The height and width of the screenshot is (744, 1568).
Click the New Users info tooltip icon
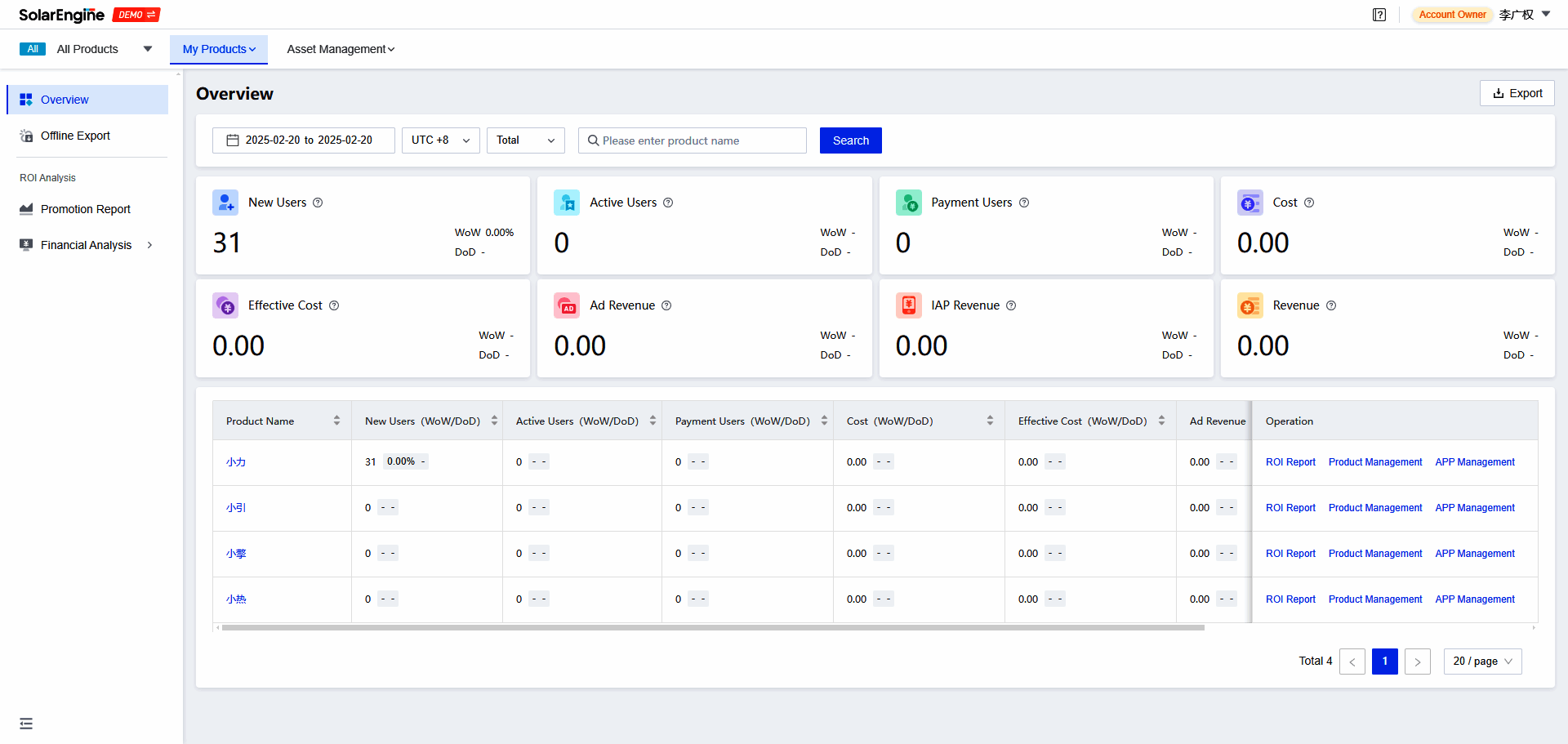click(318, 203)
